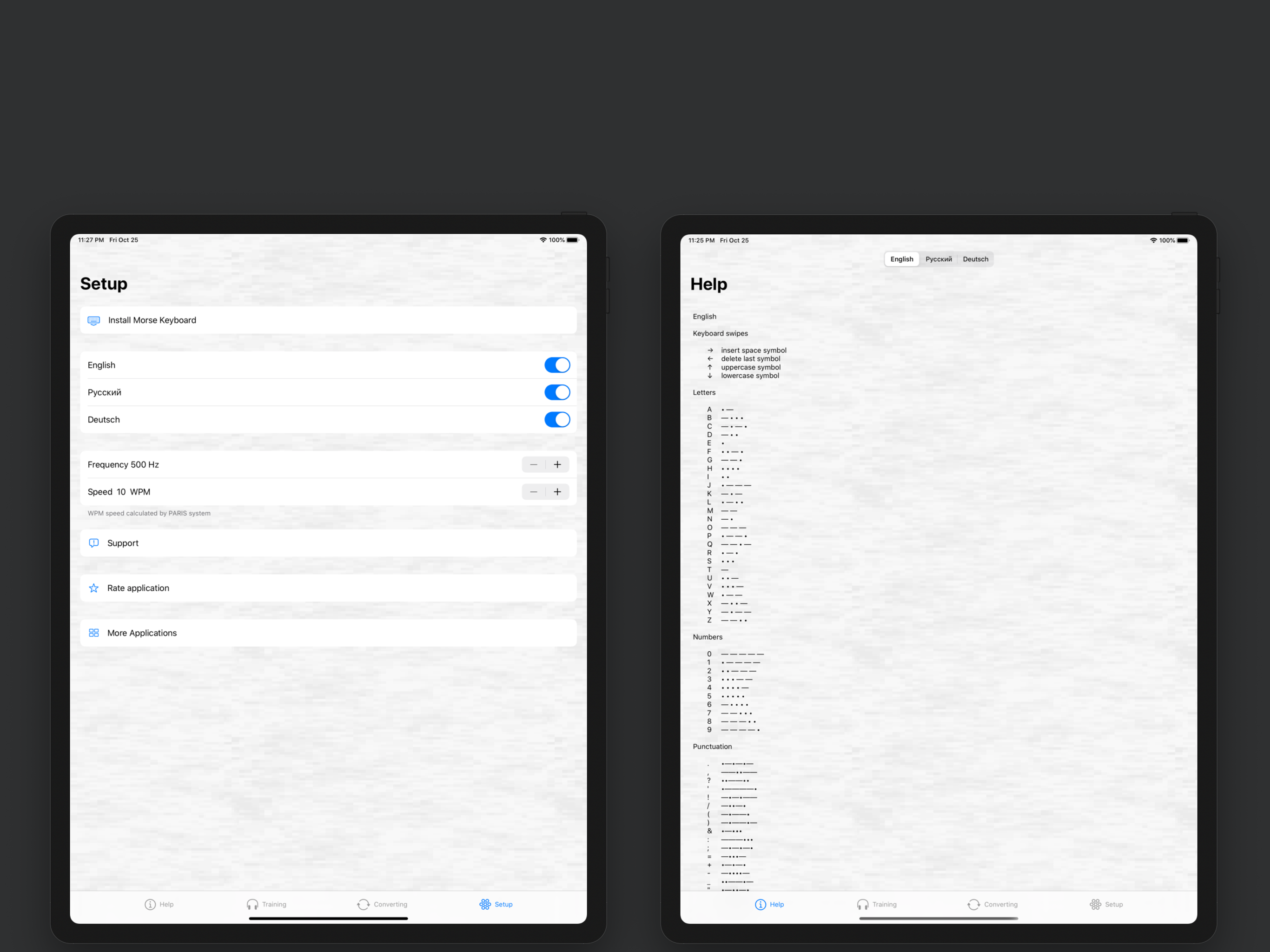The height and width of the screenshot is (952, 1270).
Task: Disable the English language switch
Action: (557, 365)
